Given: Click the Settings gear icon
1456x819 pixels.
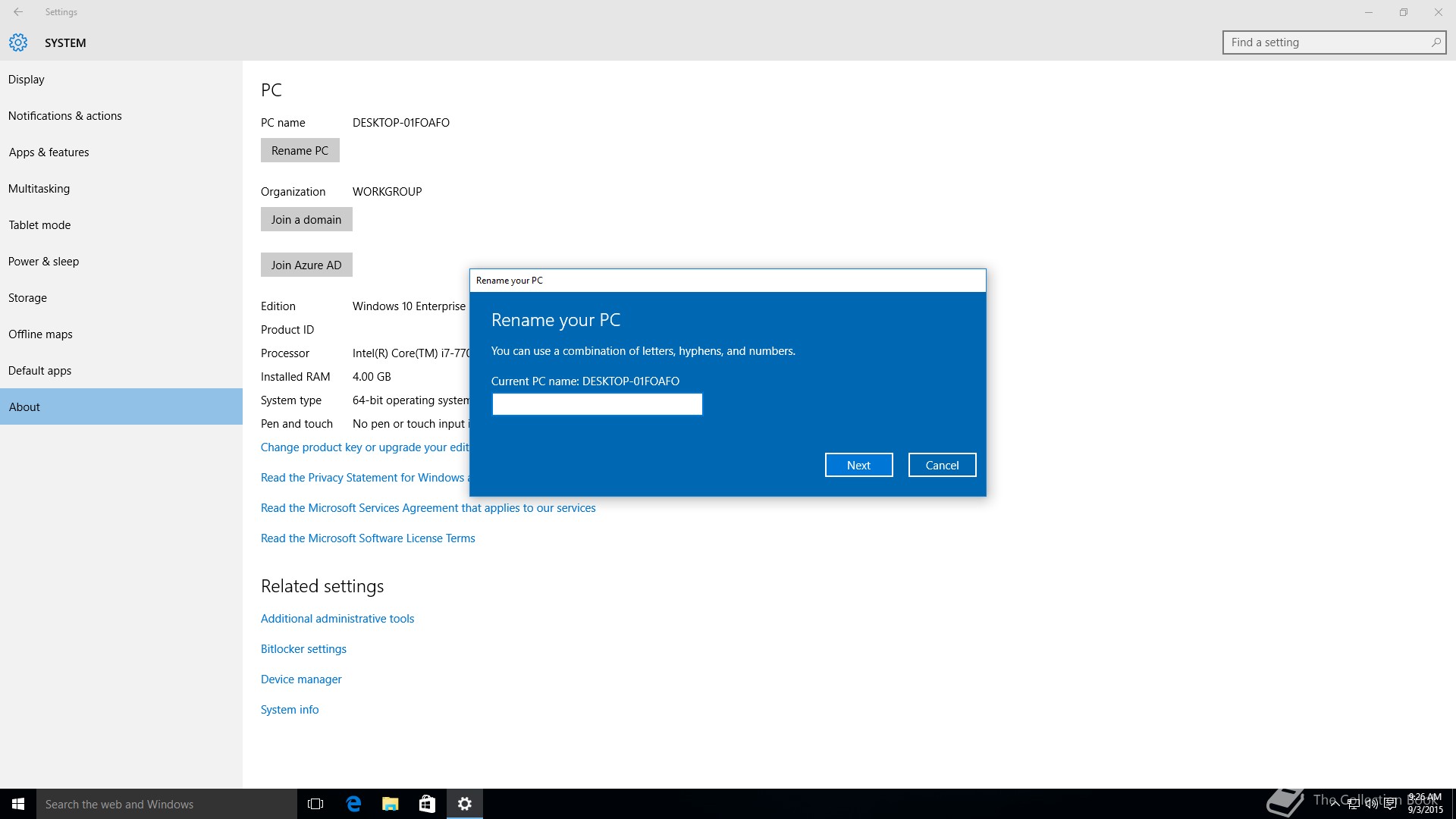Looking at the screenshot, I should click(18, 42).
